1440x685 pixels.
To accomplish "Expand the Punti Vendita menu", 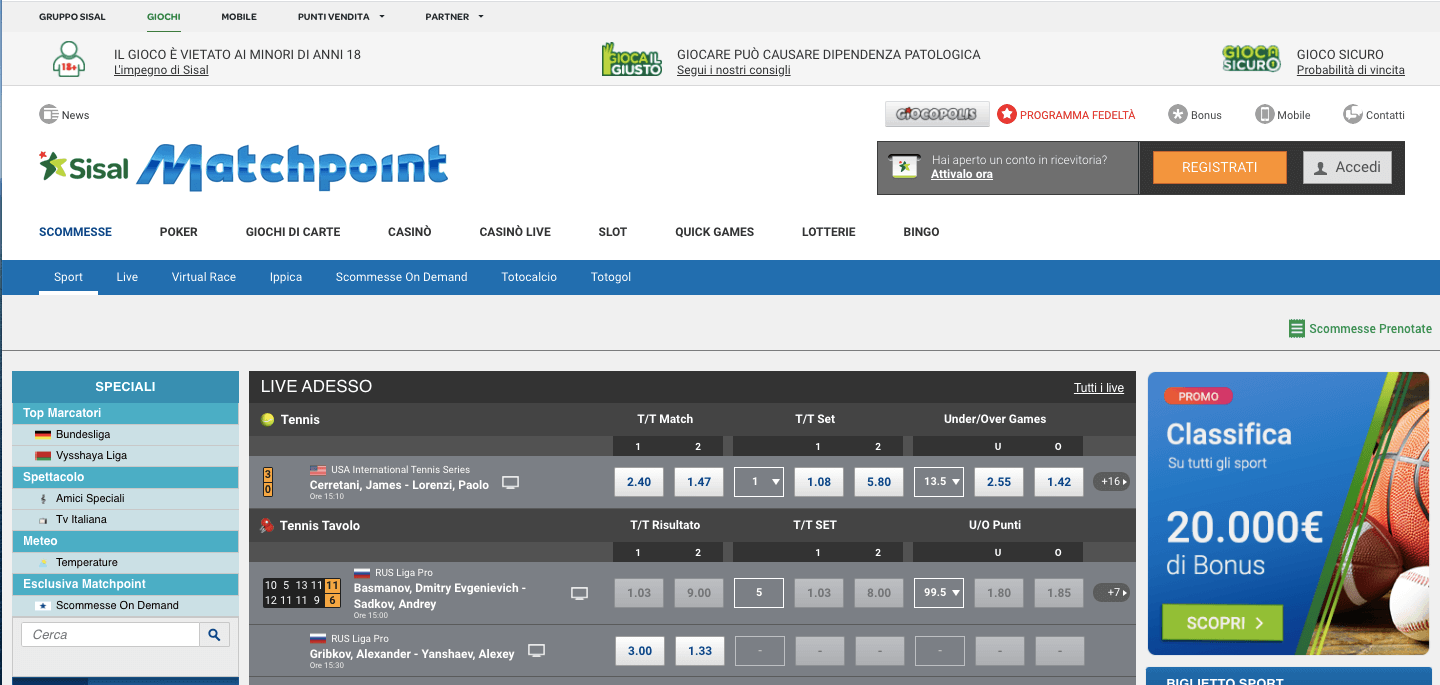I will tap(341, 17).
